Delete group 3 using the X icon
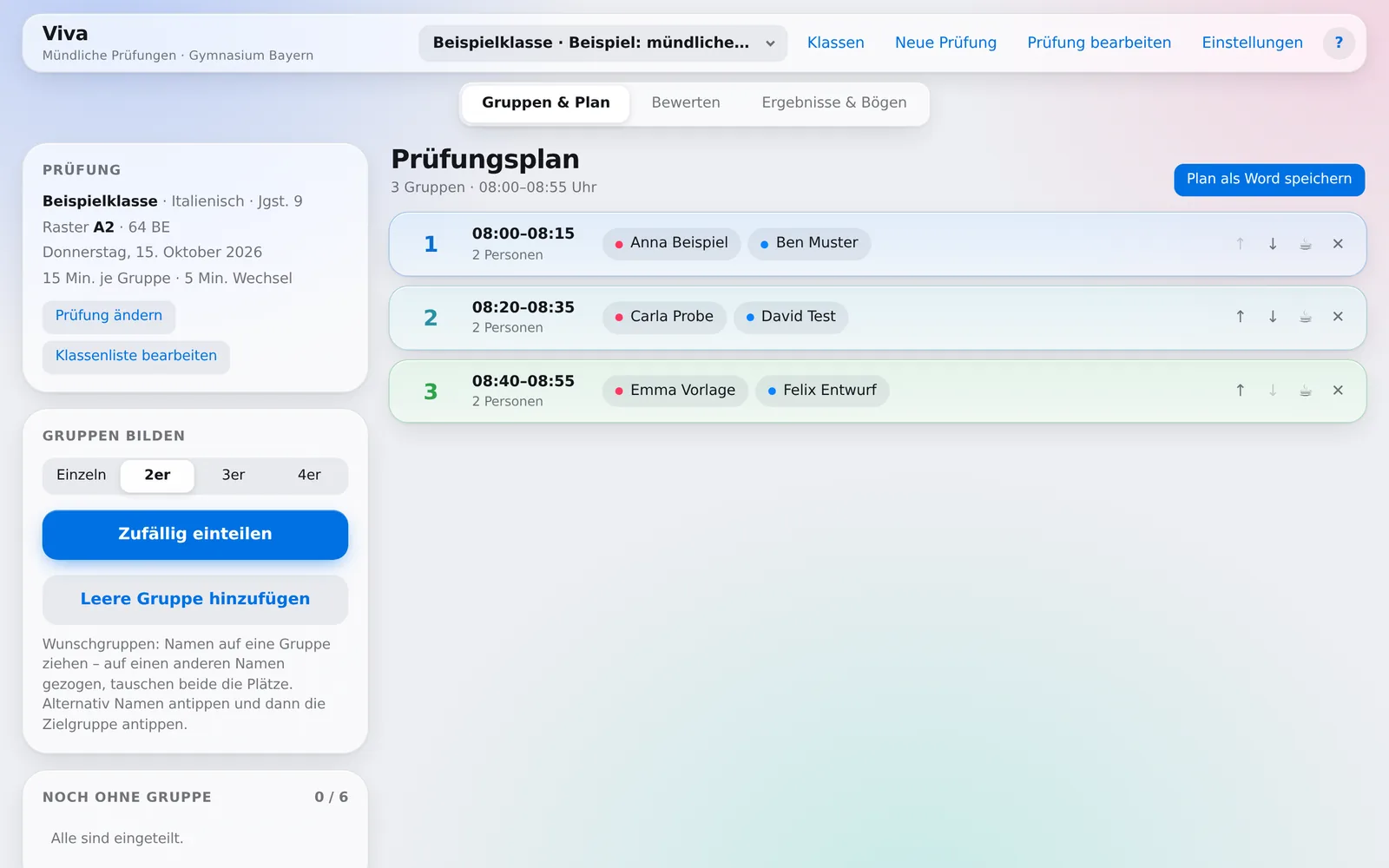 1338,391
